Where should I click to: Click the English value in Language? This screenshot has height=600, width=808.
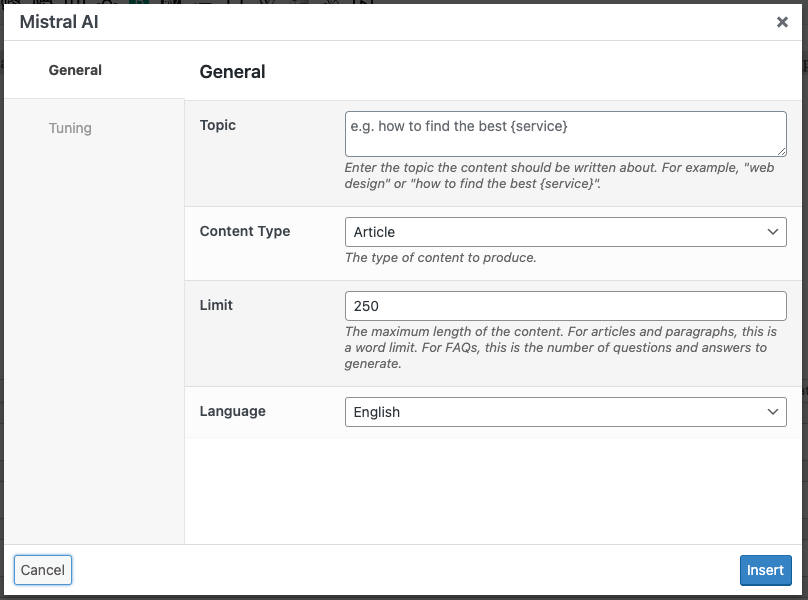point(377,411)
